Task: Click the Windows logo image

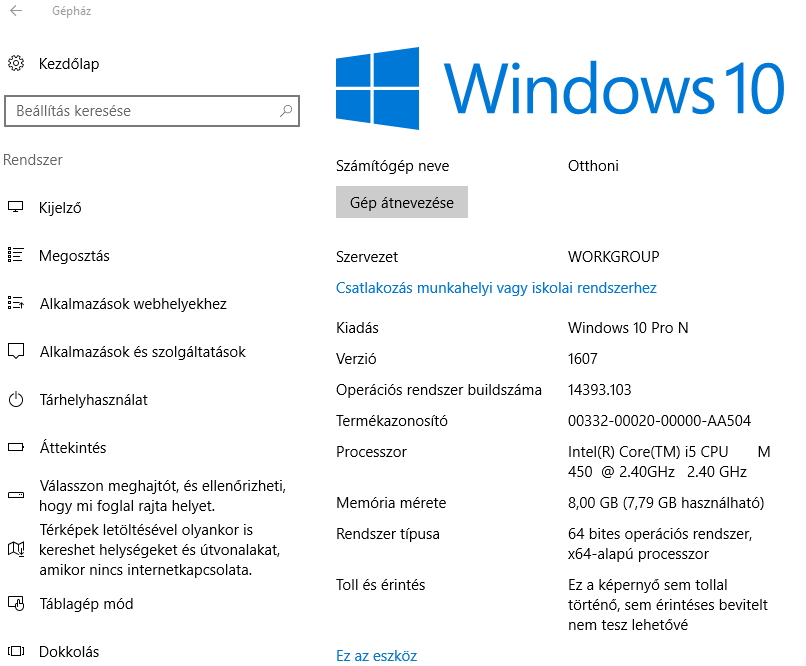Action: point(377,88)
